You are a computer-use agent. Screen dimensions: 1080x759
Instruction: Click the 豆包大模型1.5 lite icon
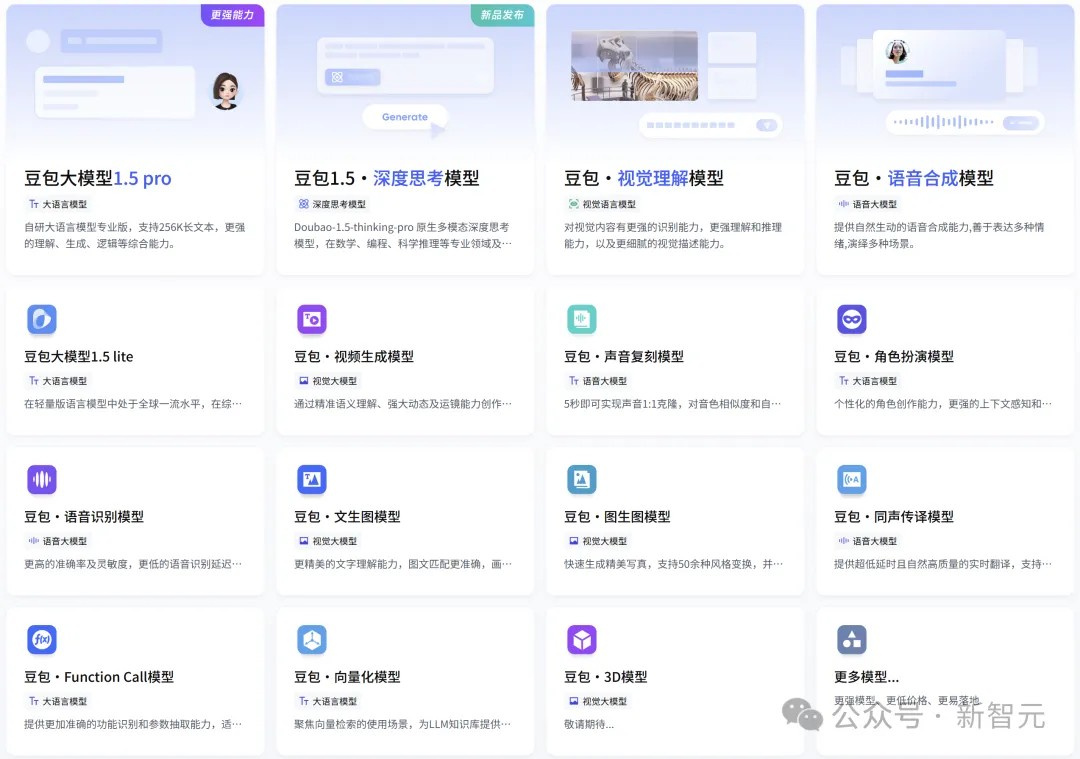pos(42,320)
